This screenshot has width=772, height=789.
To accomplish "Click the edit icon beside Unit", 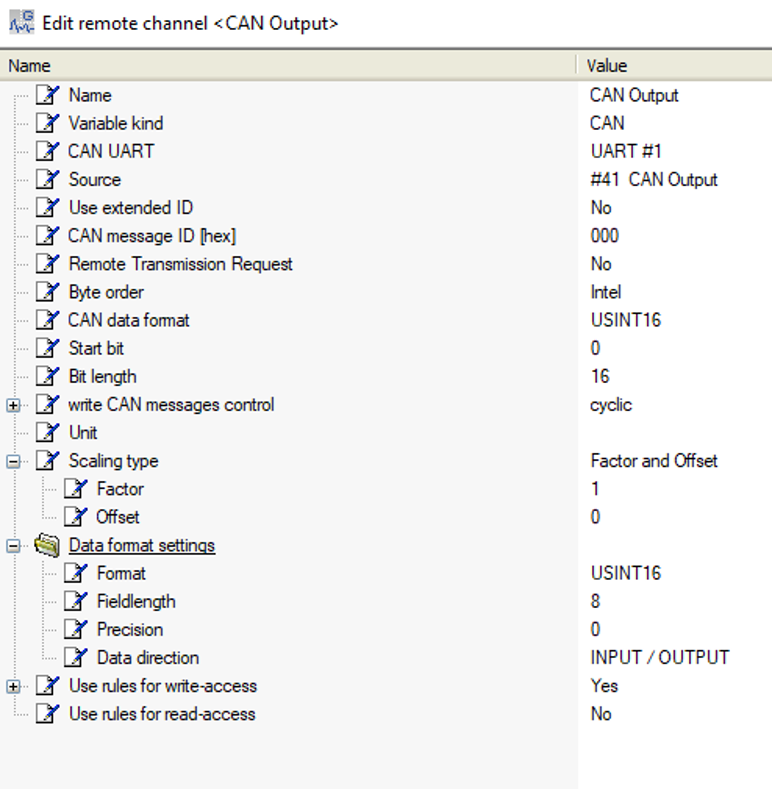I will (48, 433).
